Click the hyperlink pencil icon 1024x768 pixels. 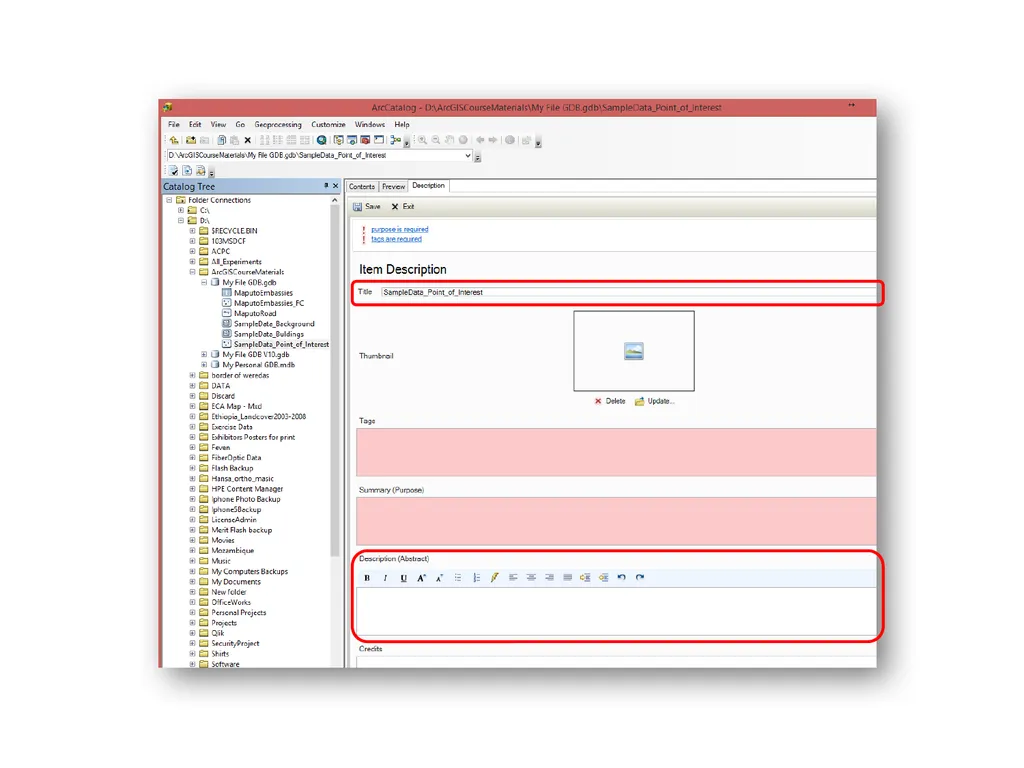tap(494, 577)
